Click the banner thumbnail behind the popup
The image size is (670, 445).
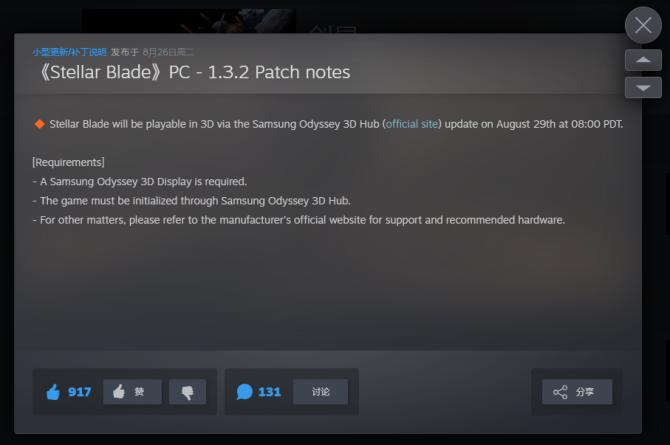coord(188,21)
